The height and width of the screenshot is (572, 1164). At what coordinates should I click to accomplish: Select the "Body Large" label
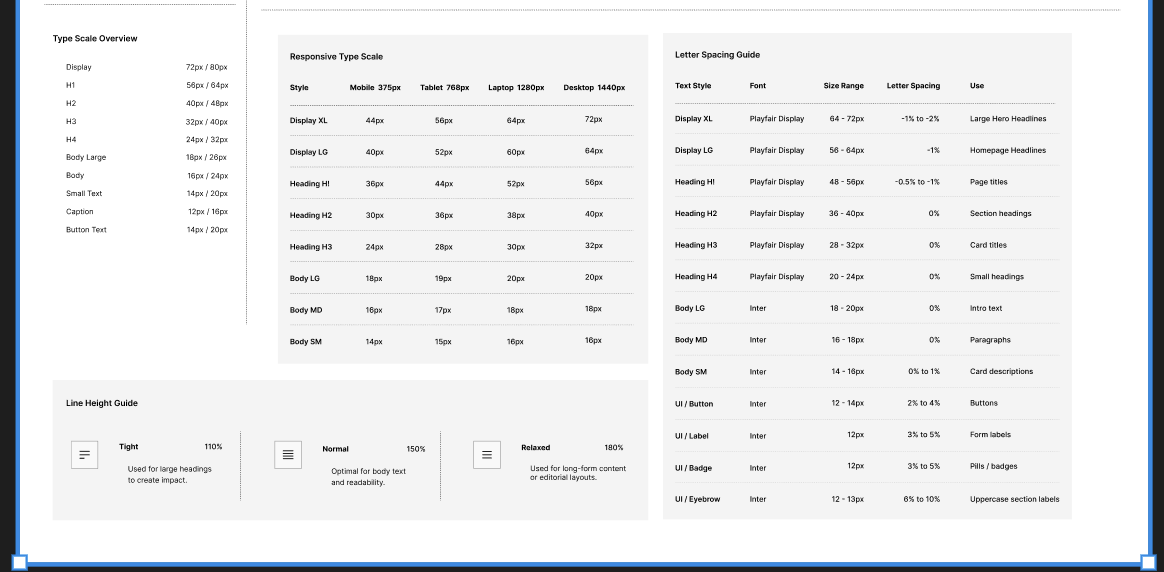pos(86,157)
